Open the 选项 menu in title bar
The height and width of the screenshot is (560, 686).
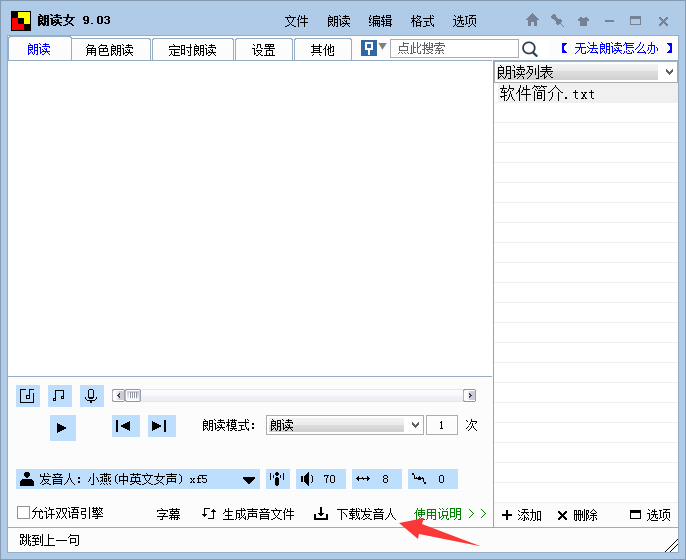pos(464,21)
